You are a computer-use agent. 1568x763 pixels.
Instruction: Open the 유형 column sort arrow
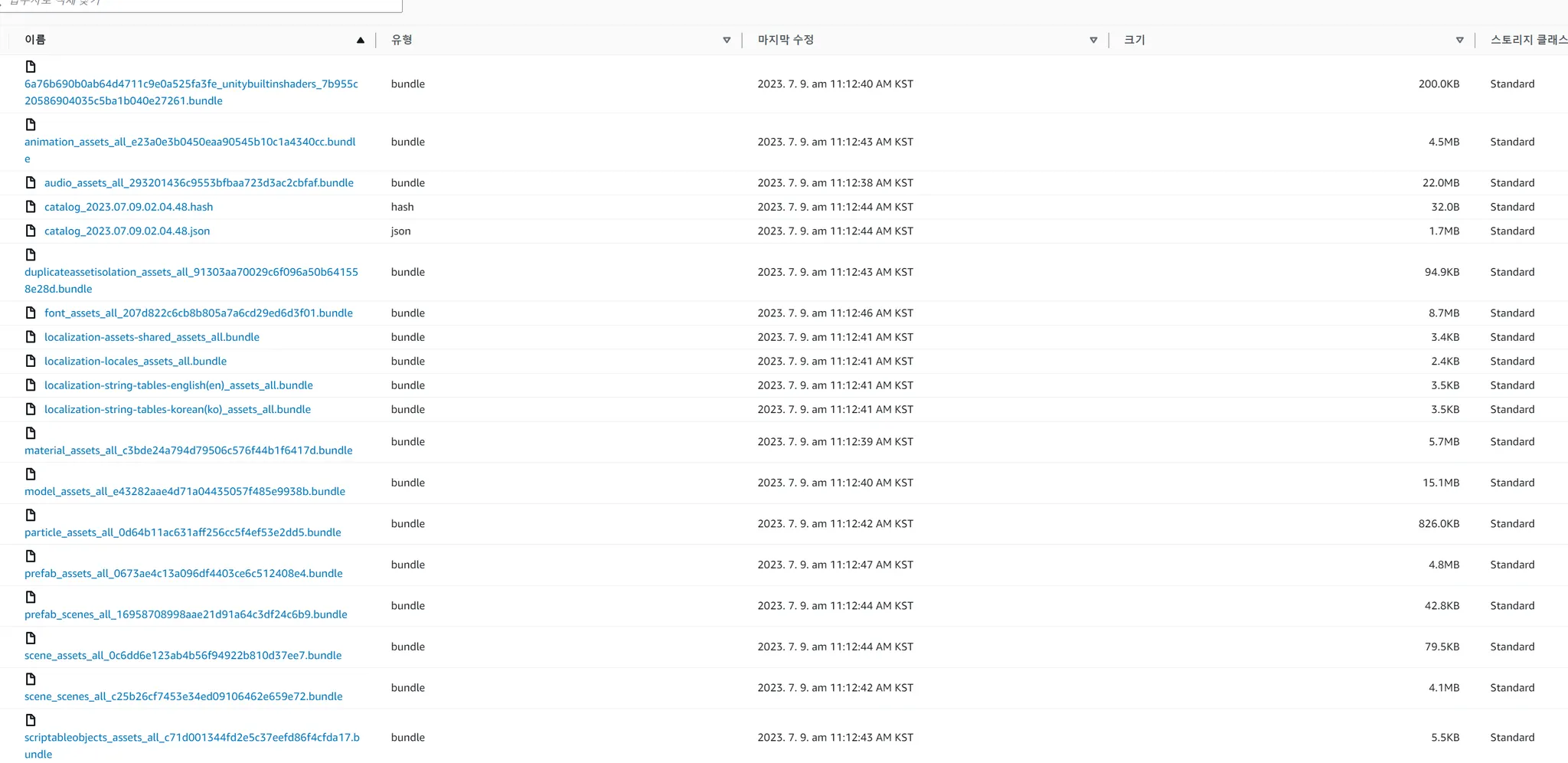click(x=727, y=41)
